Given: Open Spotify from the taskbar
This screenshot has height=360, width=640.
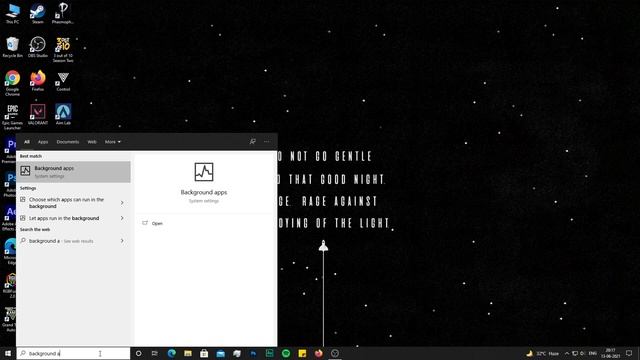Looking at the screenshot, I should point(286,353).
